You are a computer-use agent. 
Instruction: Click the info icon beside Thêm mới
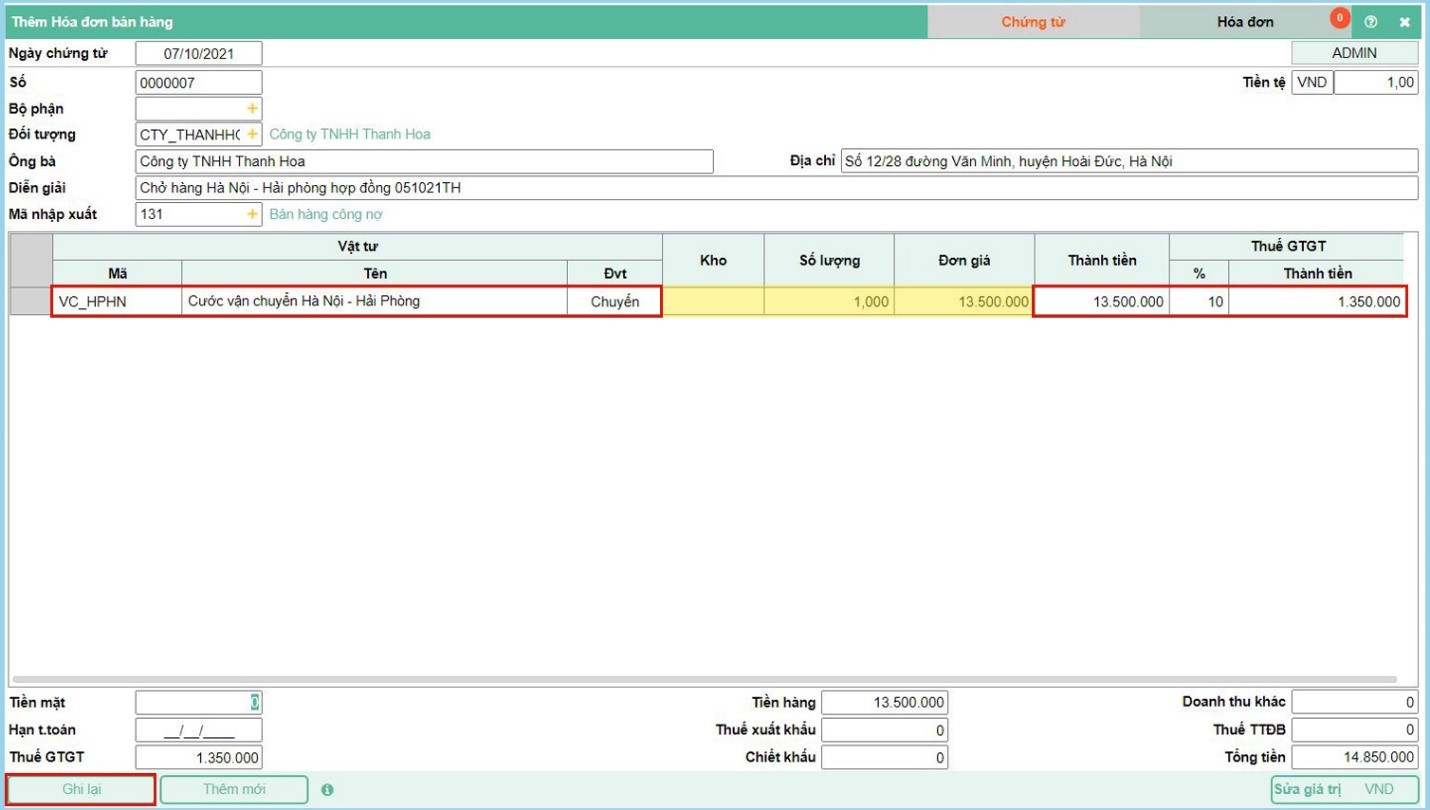327,790
